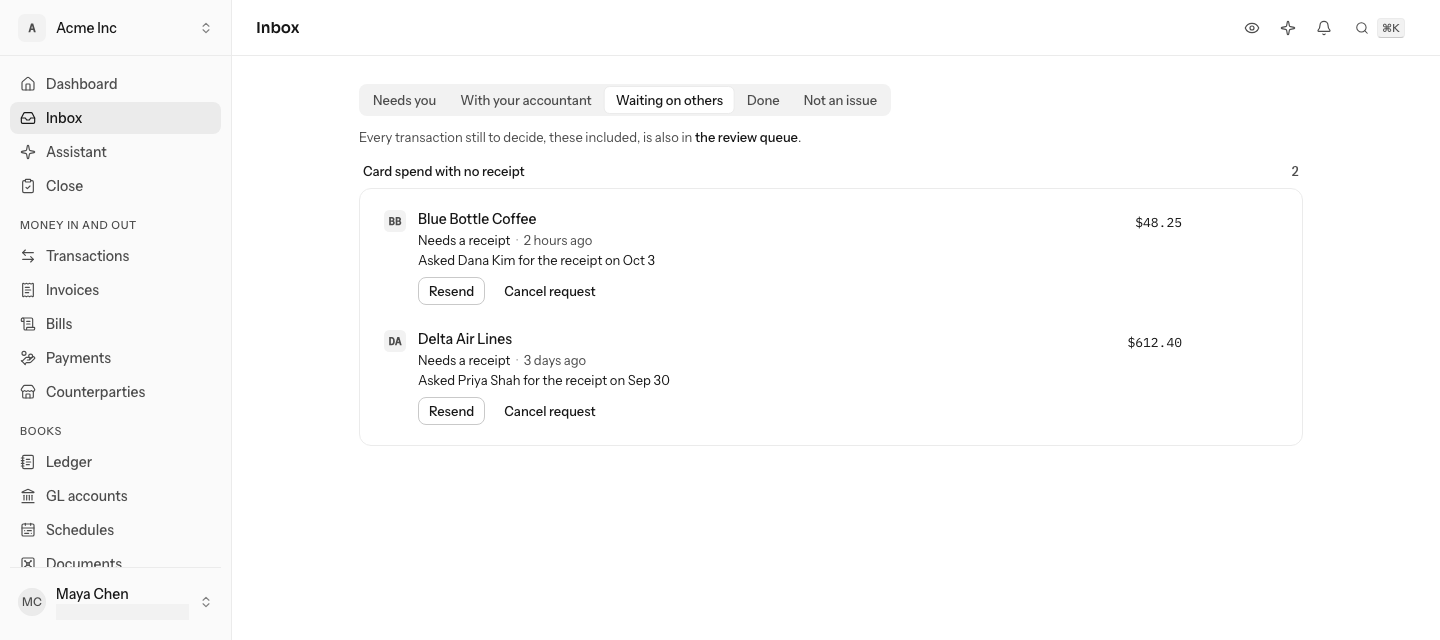Click the count 2 beside the section heading
The width and height of the screenshot is (1440, 640).
[x=1295, y=171]
